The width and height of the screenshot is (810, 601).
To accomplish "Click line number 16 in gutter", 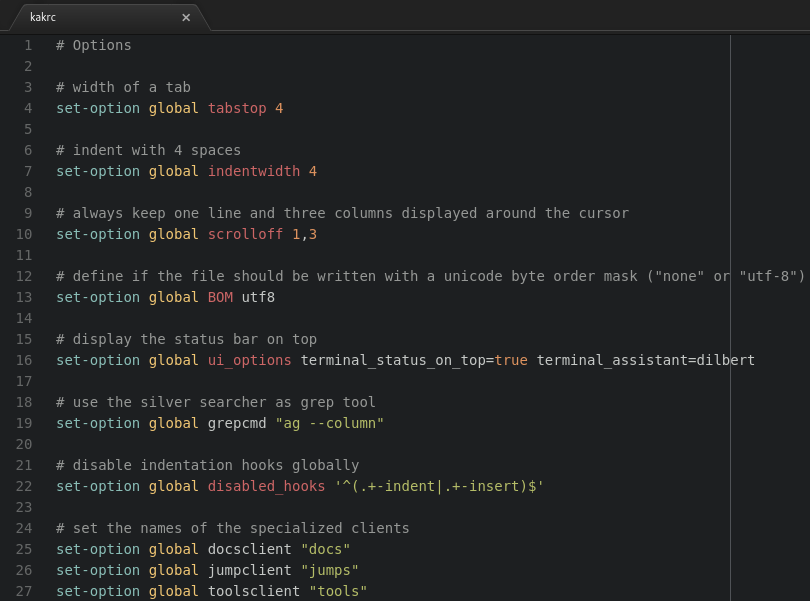I will pos(24,360).
